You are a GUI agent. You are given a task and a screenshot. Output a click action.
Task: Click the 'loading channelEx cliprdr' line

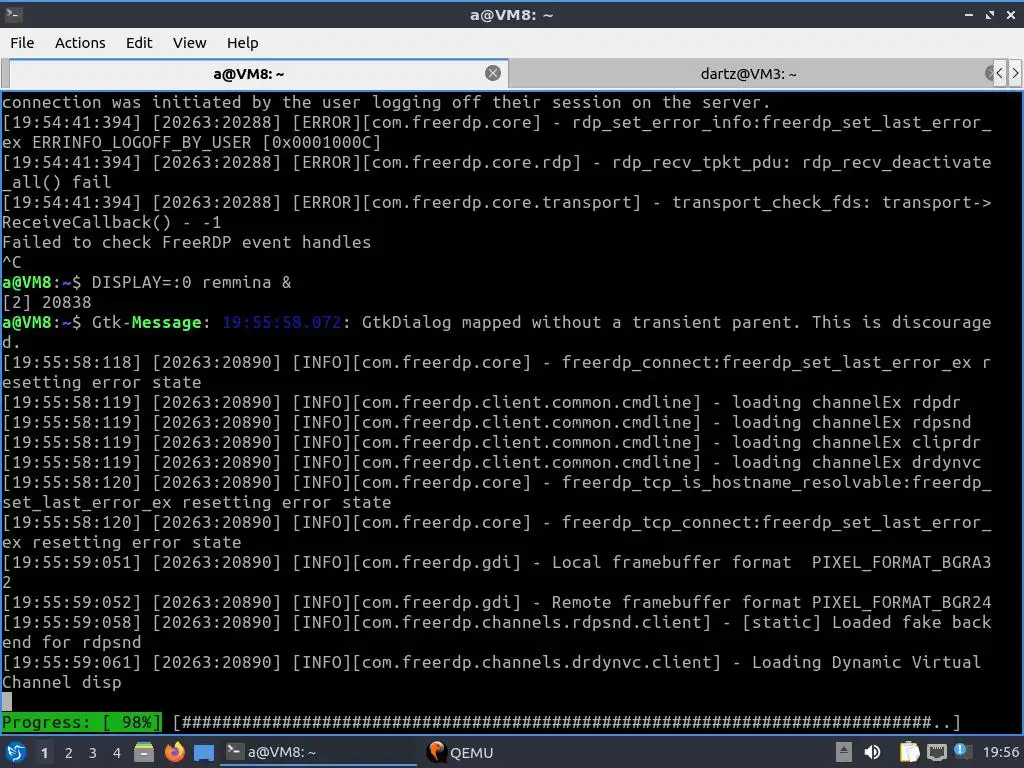click(491, 442)
